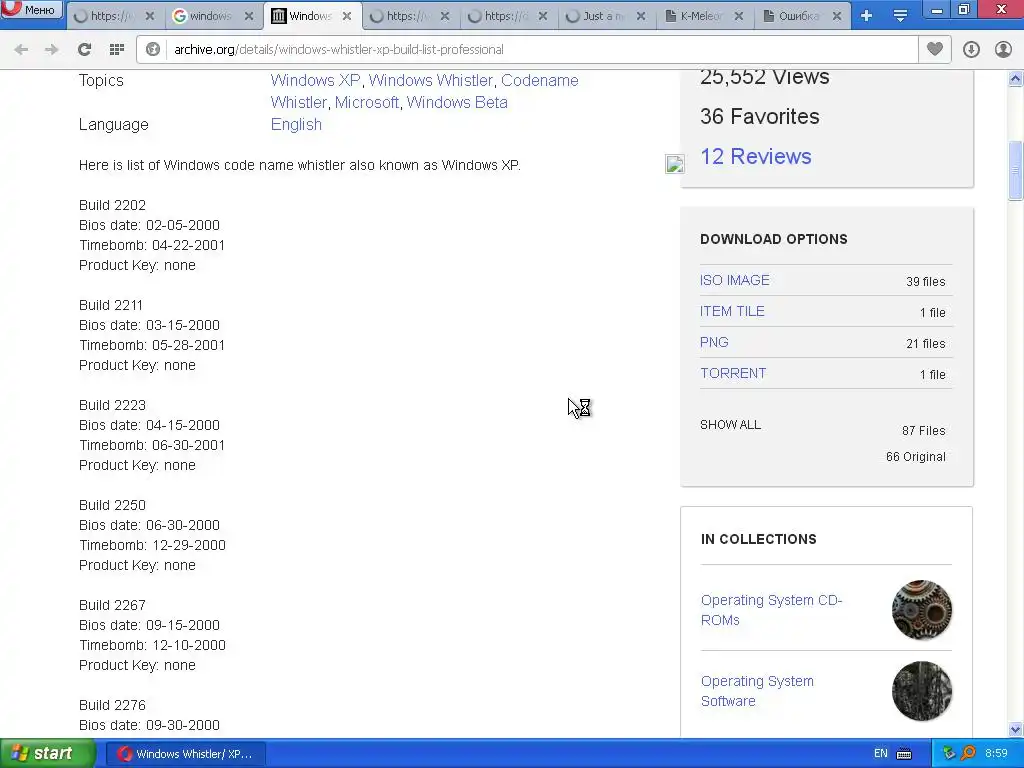The image size is (1024, 768).
Task: Select the 'Build 2267' text line
Action: pos(112,605)
